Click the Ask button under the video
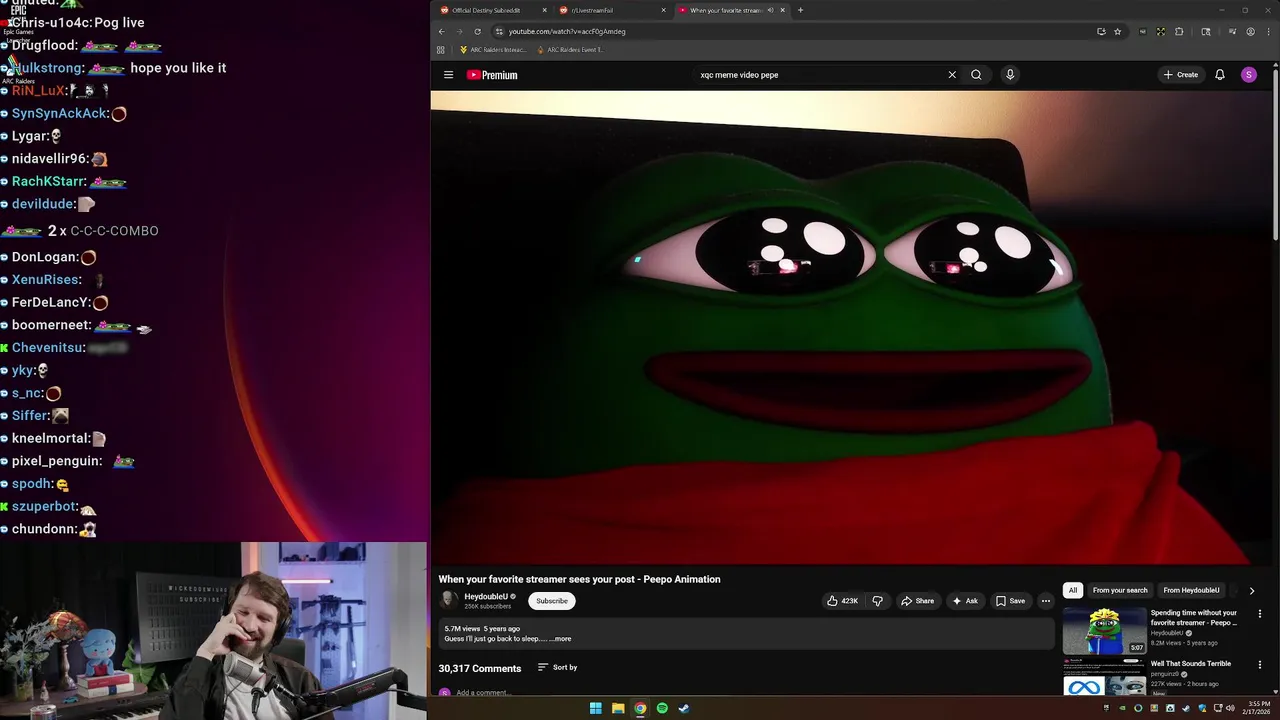This screenshot has width=1280, height=720. click(965, 601)
